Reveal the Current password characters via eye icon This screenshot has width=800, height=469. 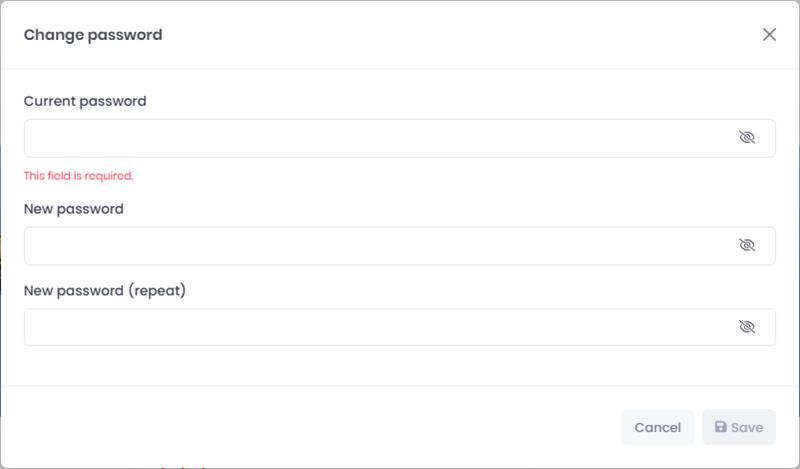click(x=747, y=137)
